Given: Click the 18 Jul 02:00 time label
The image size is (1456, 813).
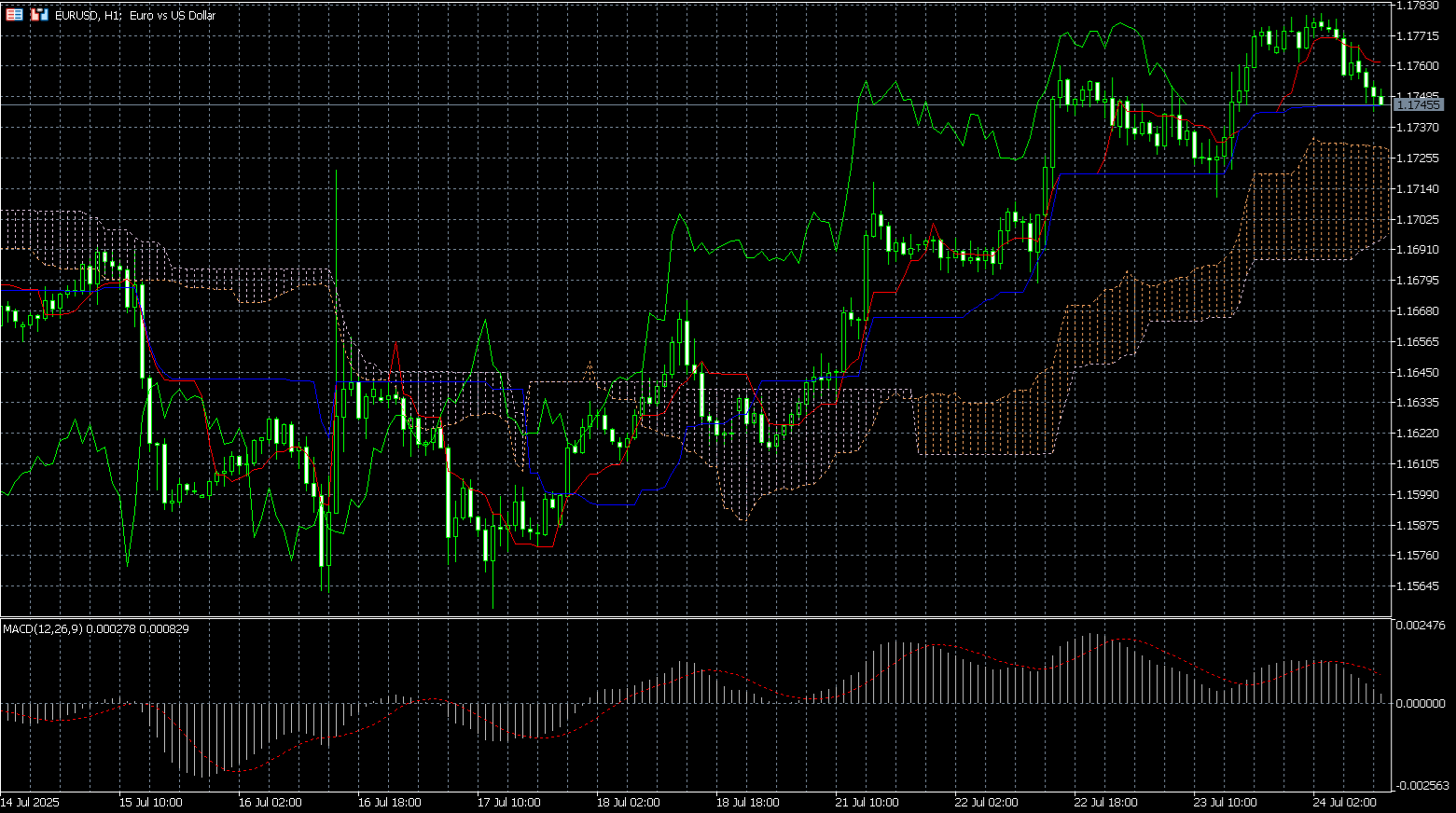Looking at the screenshot, I should coord(629,803).
